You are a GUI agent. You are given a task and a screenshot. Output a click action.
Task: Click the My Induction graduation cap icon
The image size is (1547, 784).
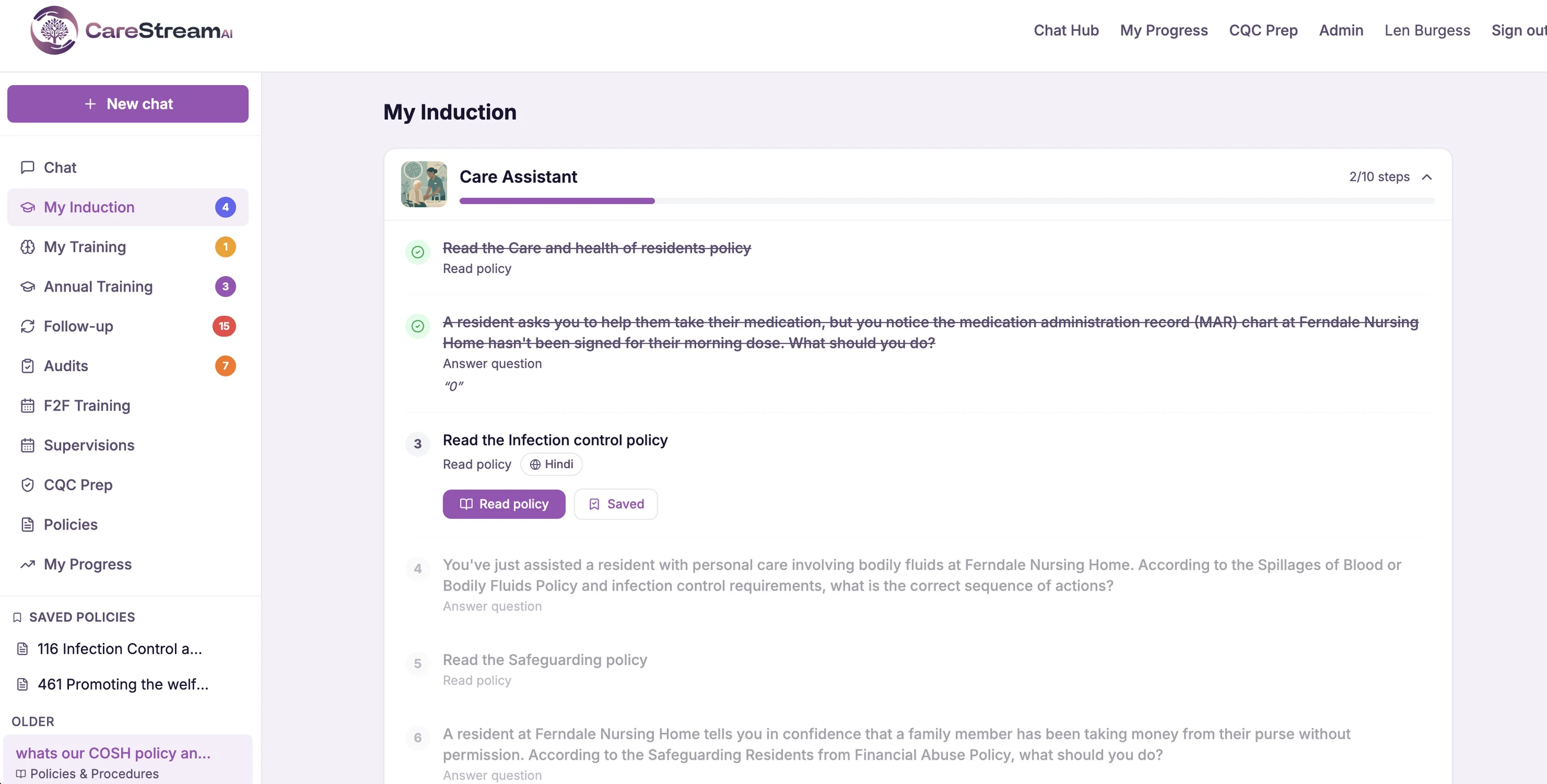coord(27,207)
